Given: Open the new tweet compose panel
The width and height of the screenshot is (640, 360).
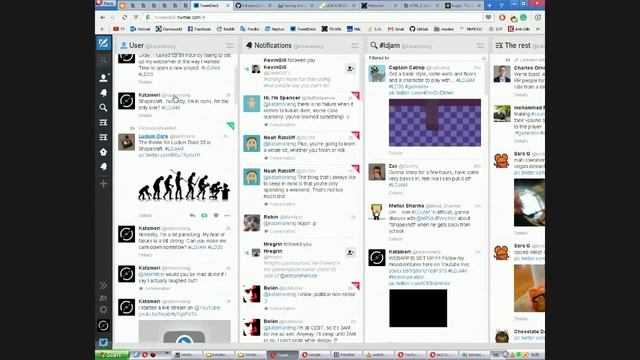Looking at the screenshot, I should pyautogui.click(x=103, y=43).
